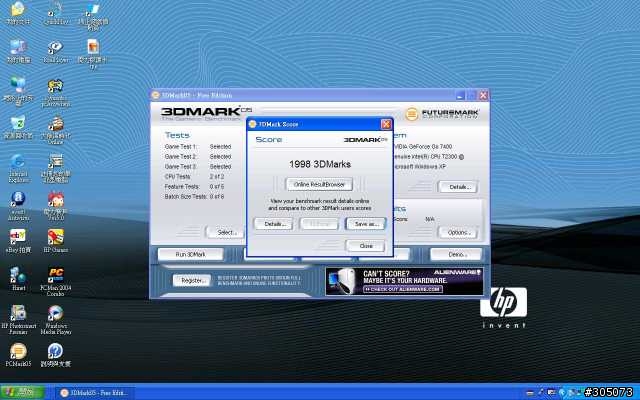Open the HP Games desktop icon
This screenshot has height=400, width=640.
(56, 241)
